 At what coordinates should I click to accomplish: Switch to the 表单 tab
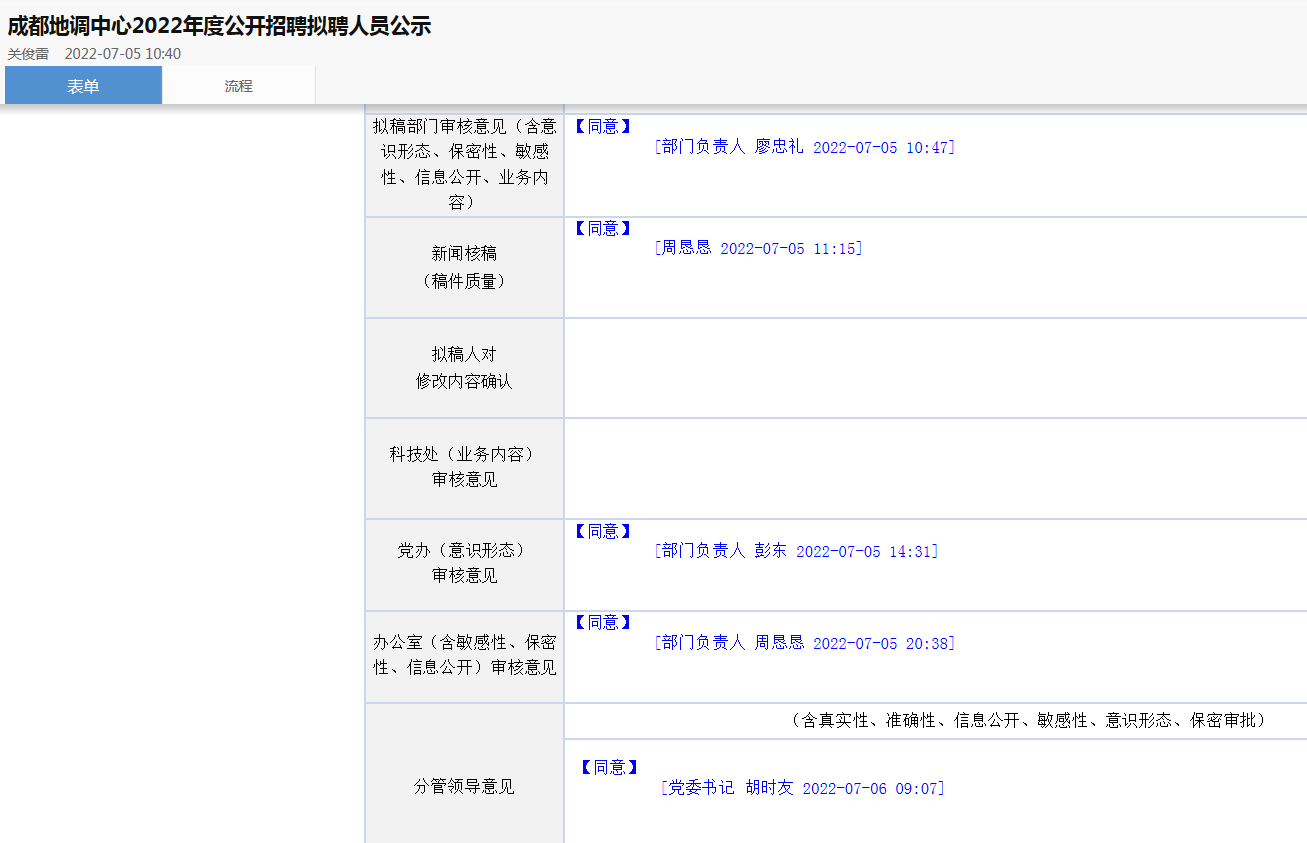(83, 86)
